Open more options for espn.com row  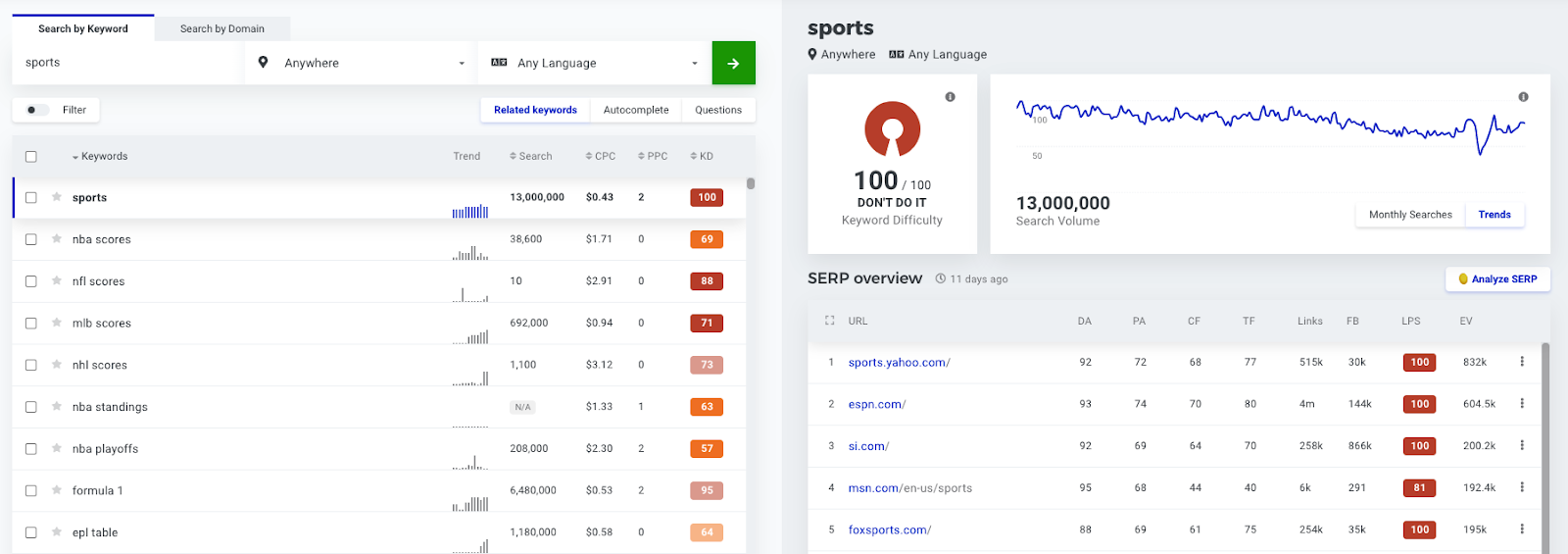tap(1522, 403)
